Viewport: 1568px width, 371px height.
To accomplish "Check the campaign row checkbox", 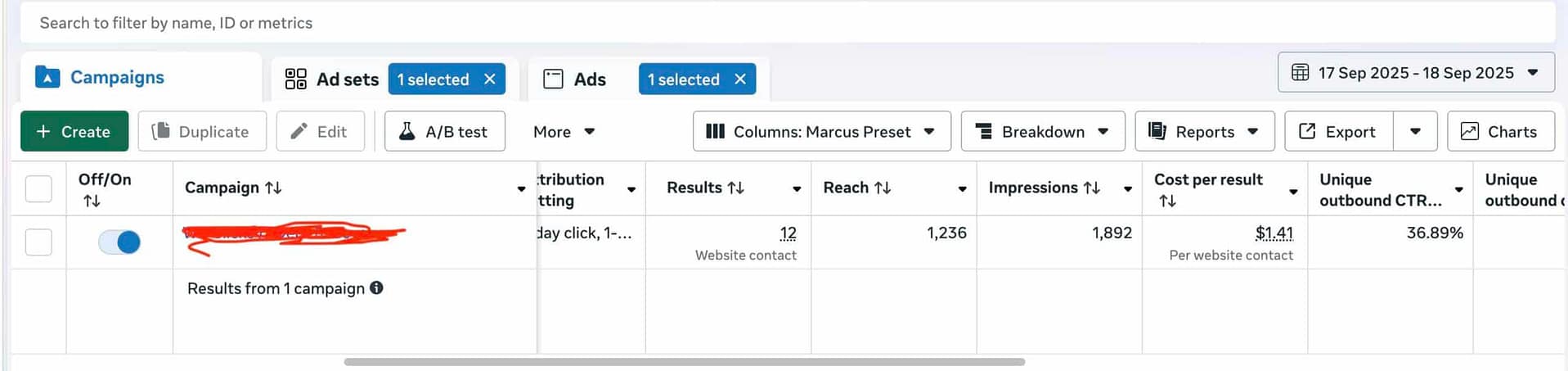I will [x=38, y=242].
